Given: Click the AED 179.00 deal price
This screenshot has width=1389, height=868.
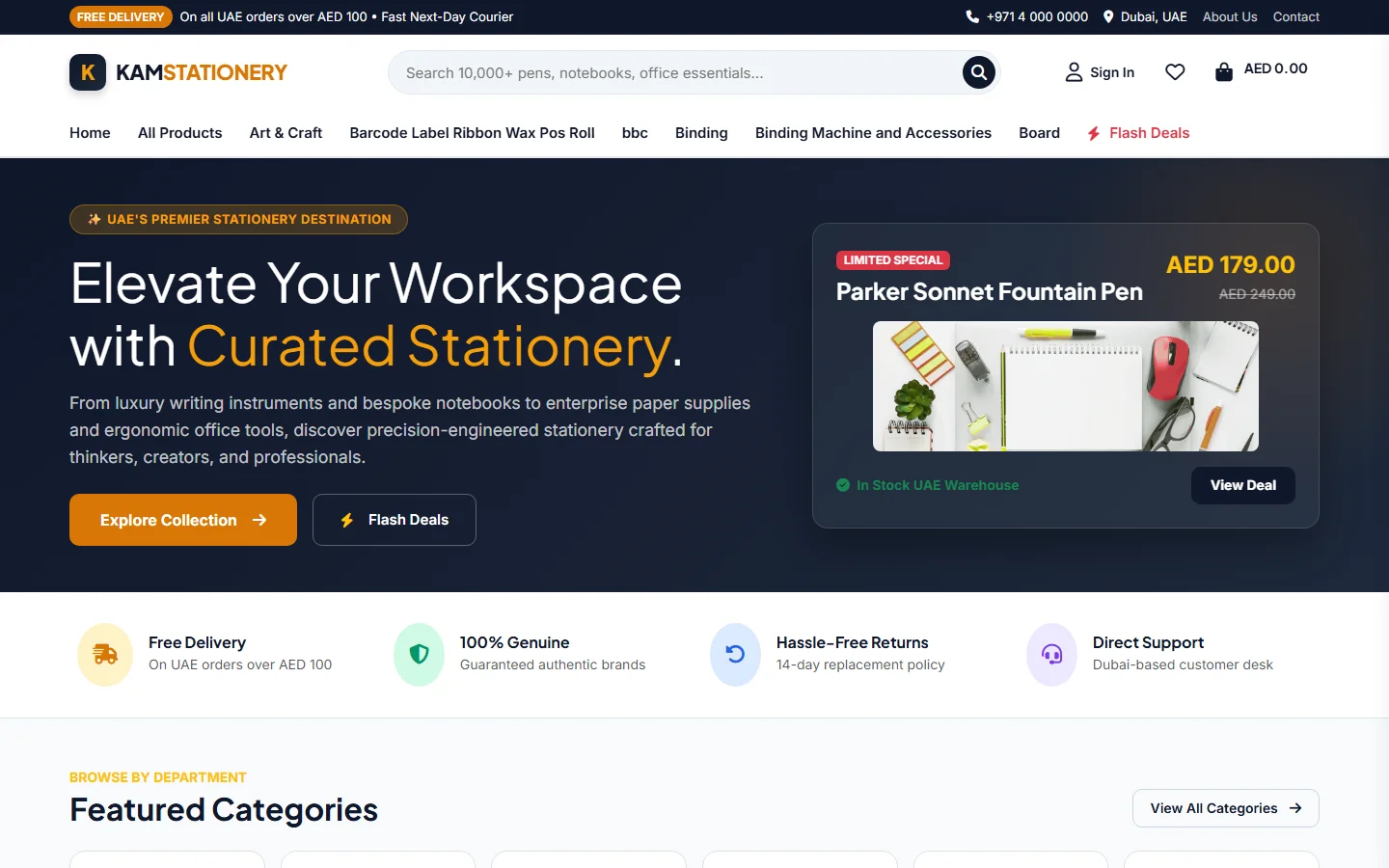Looking at the screenshot, I should pyautogui.click(x=1231, y=264).
